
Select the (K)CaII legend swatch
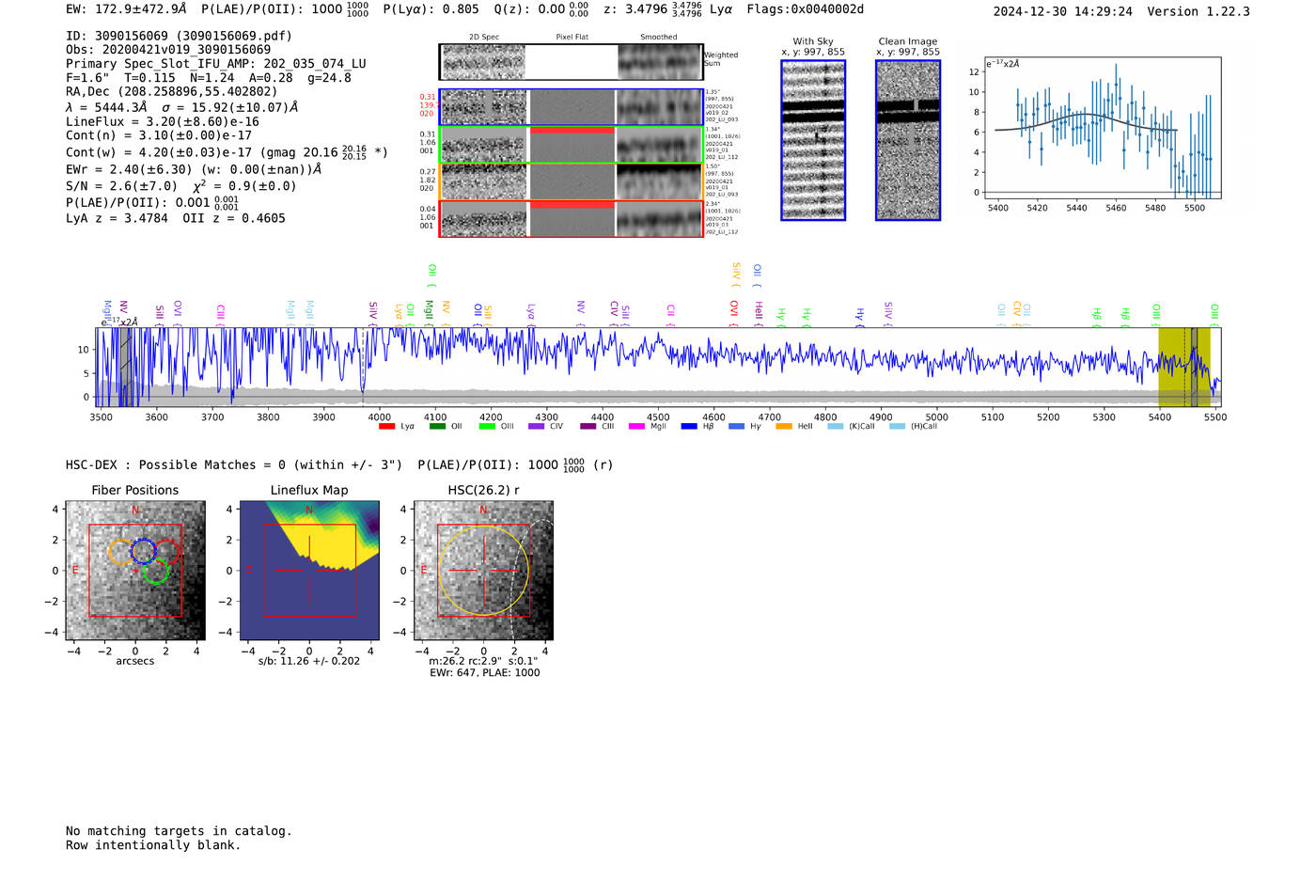(x=836, y=426)
